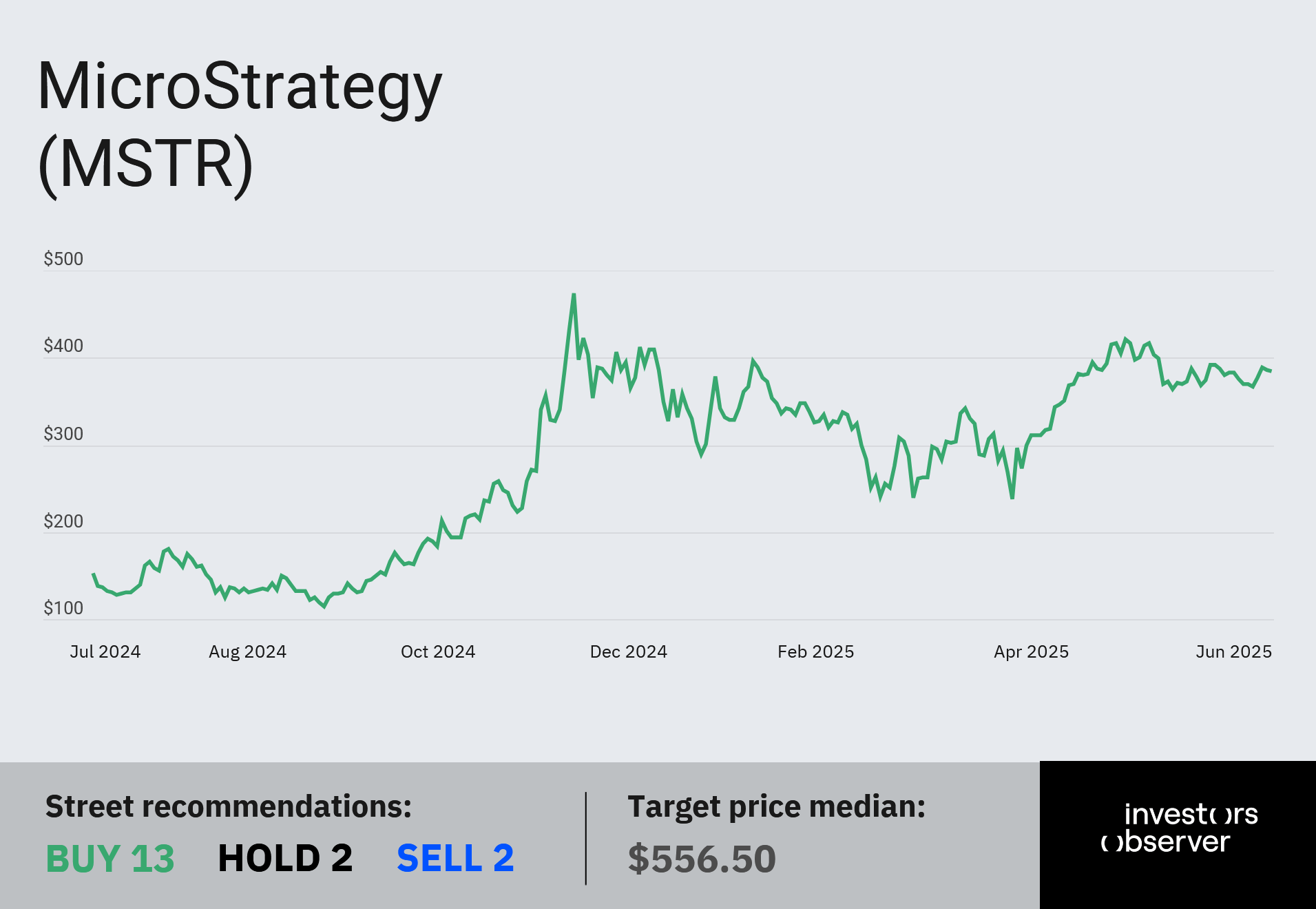Click the investors observer logo
This screenshot has width=1316, height=909.
pos(1178,828)
